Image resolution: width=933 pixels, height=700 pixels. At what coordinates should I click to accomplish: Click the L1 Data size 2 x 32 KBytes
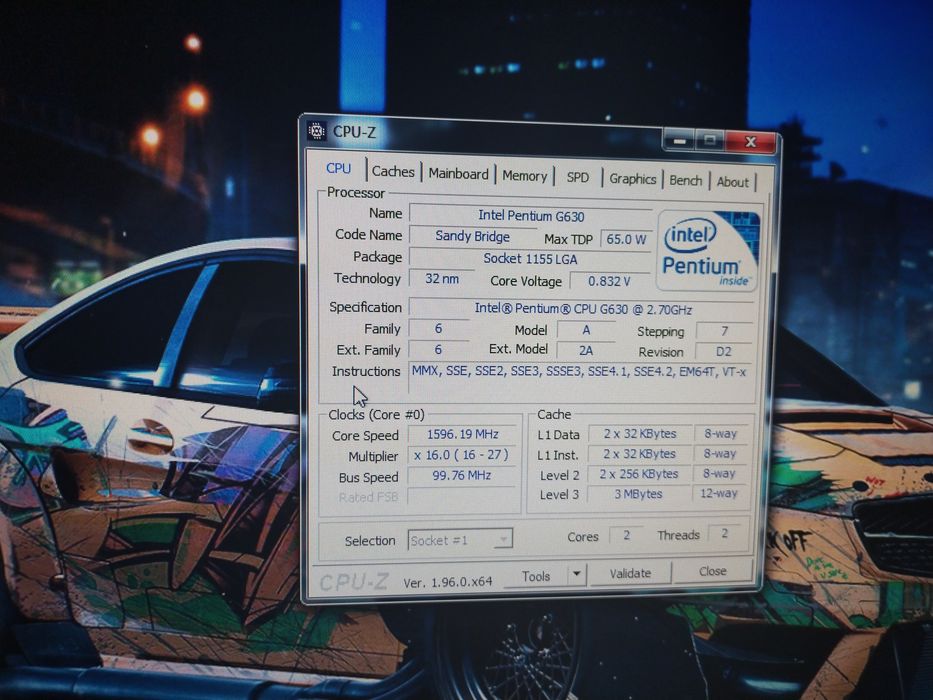(640, 434)
